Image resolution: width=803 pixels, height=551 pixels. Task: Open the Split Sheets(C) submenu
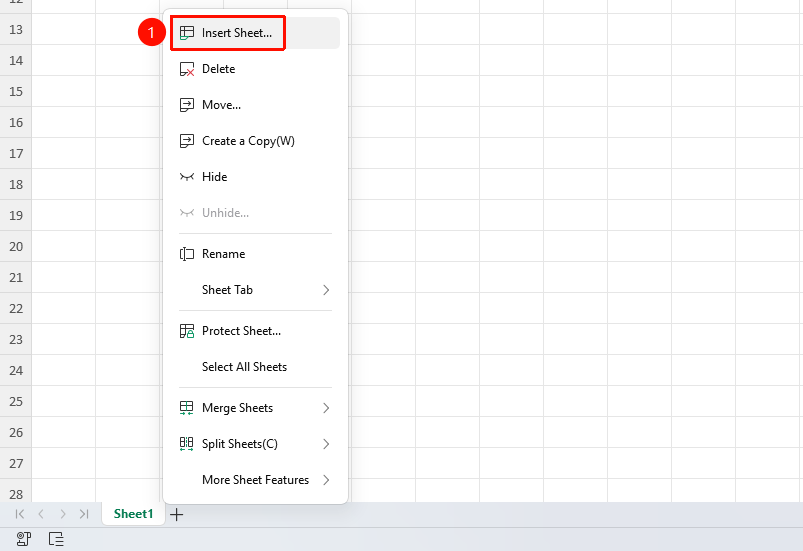pyautogui.click(x=255, y=444)
